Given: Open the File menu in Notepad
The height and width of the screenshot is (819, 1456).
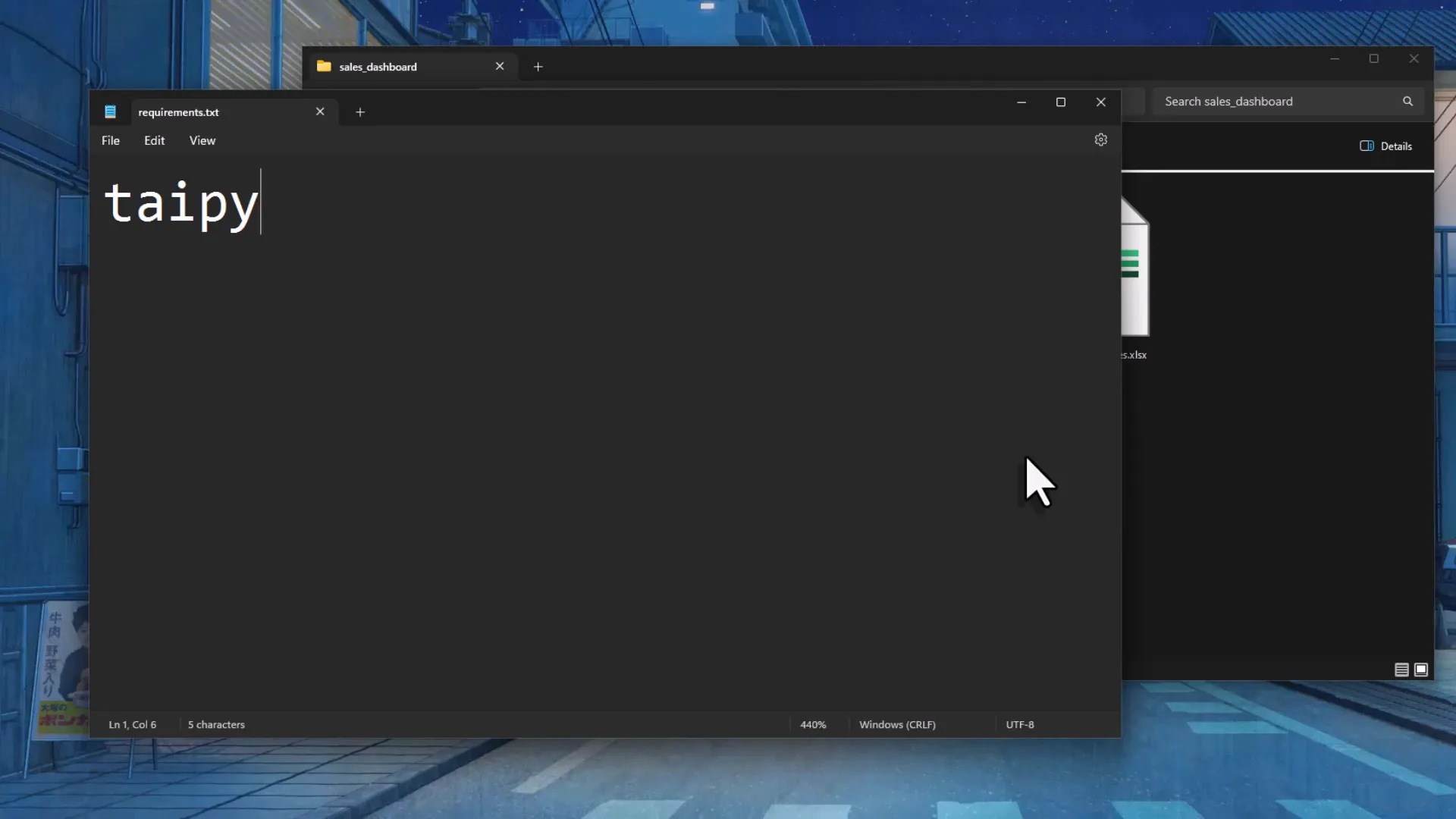Looking at the screenshot, I should coord(110,140).
